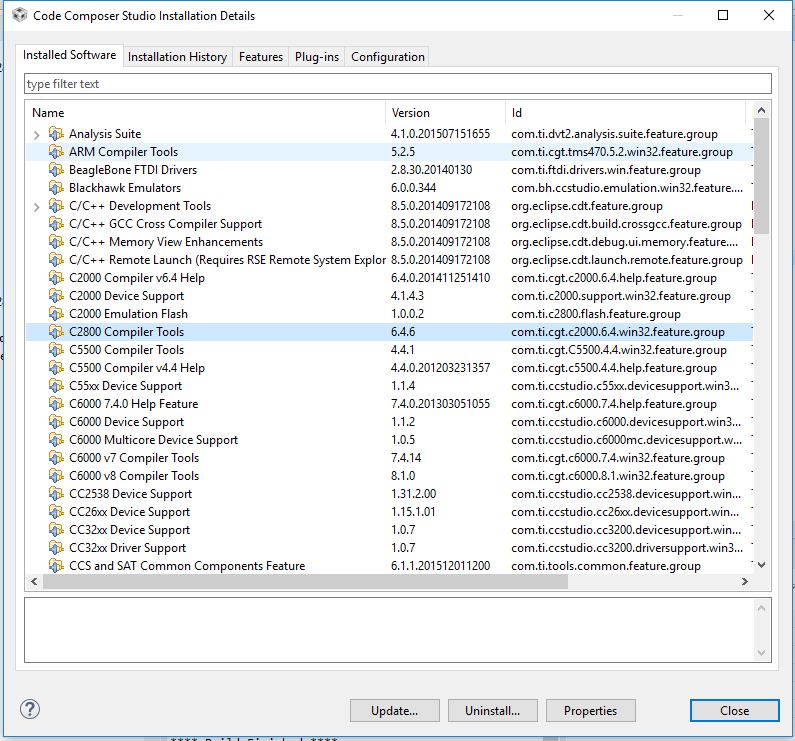Click version 6.0.0.344 cell
This screenshot has width=795, height=741.
pyautogui.click(x=413, y=188)
